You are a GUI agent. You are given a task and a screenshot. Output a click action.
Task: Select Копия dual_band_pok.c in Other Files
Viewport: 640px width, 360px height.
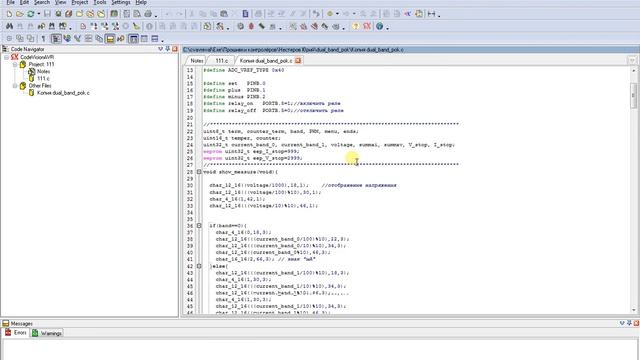63,93
